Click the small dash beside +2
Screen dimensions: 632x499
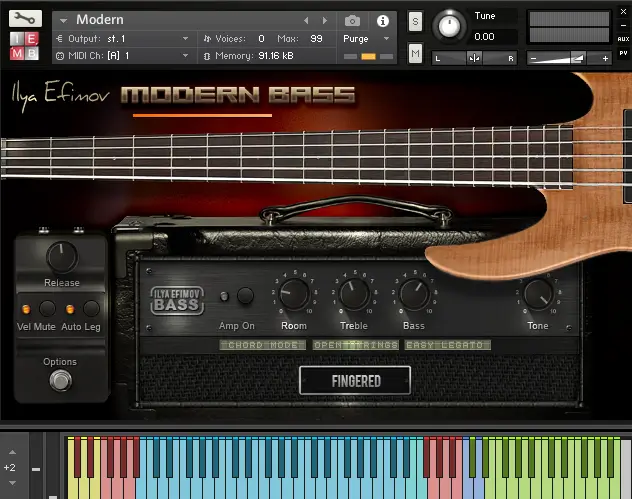[36, 469]
